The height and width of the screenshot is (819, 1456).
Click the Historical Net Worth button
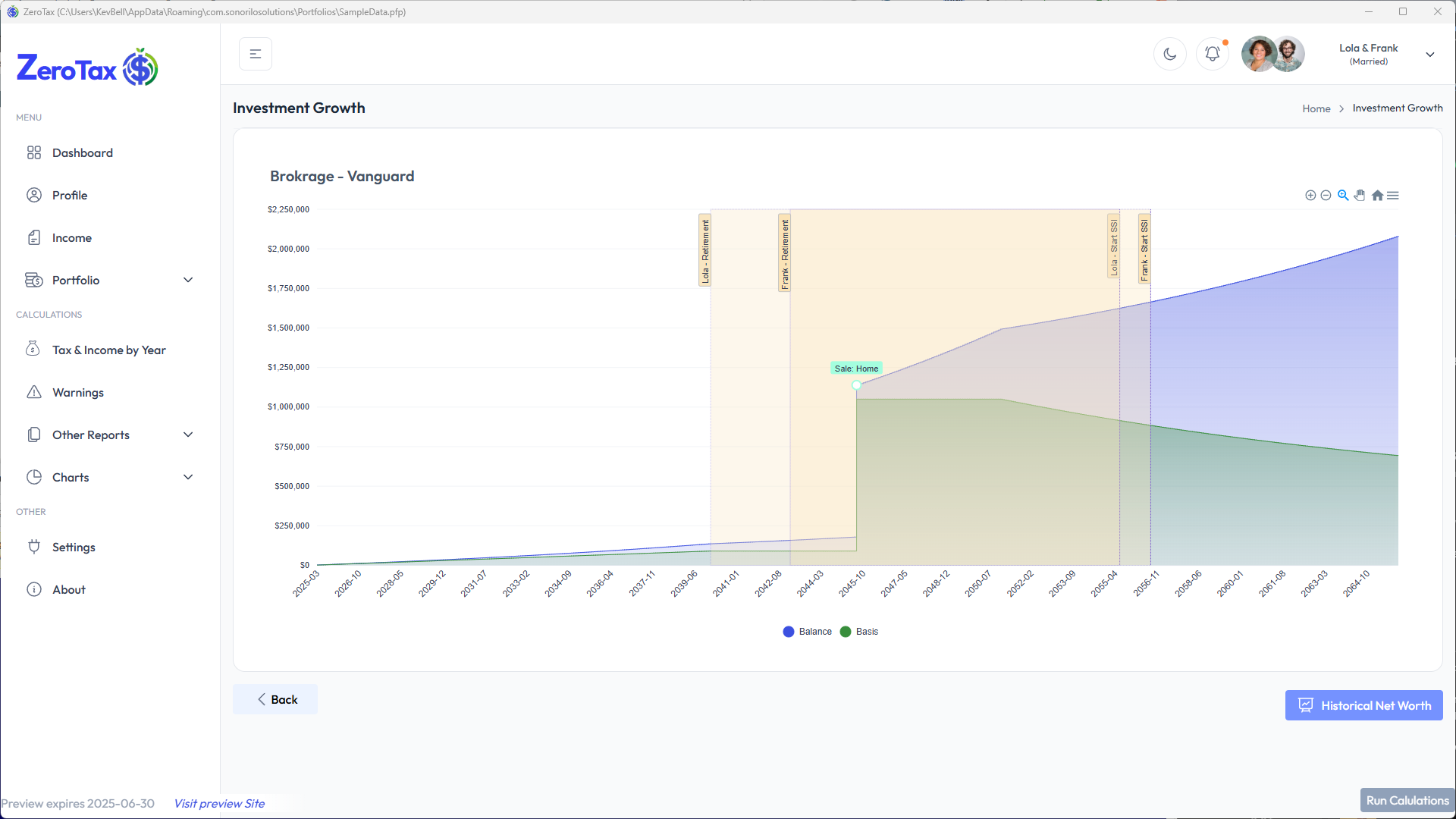click(1363, 705)
